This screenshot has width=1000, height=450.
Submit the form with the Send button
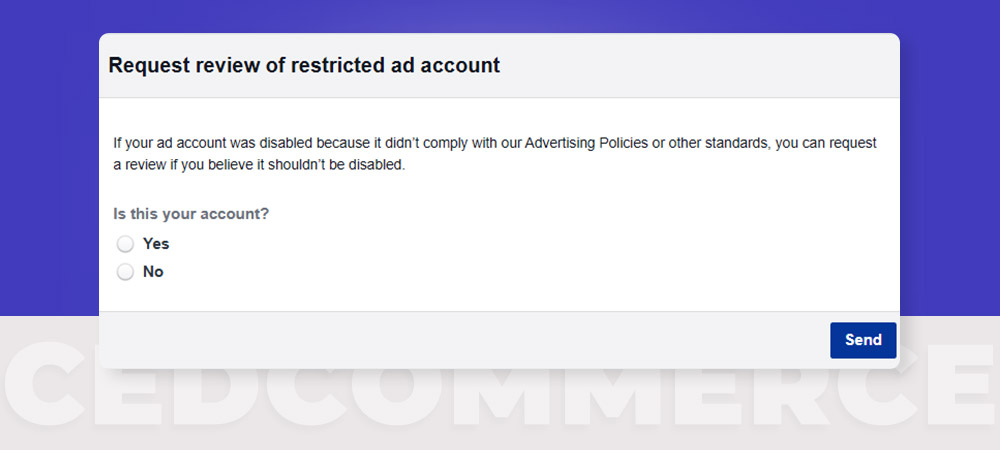click(x=863, y=340)
